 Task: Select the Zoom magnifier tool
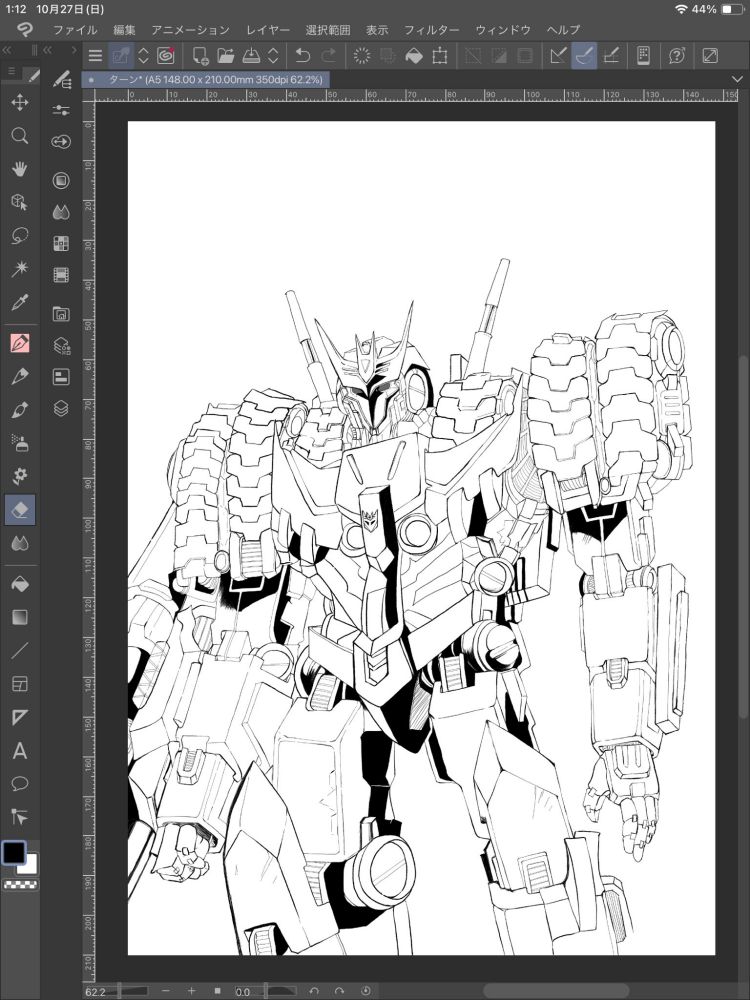(x=20, y=135)
